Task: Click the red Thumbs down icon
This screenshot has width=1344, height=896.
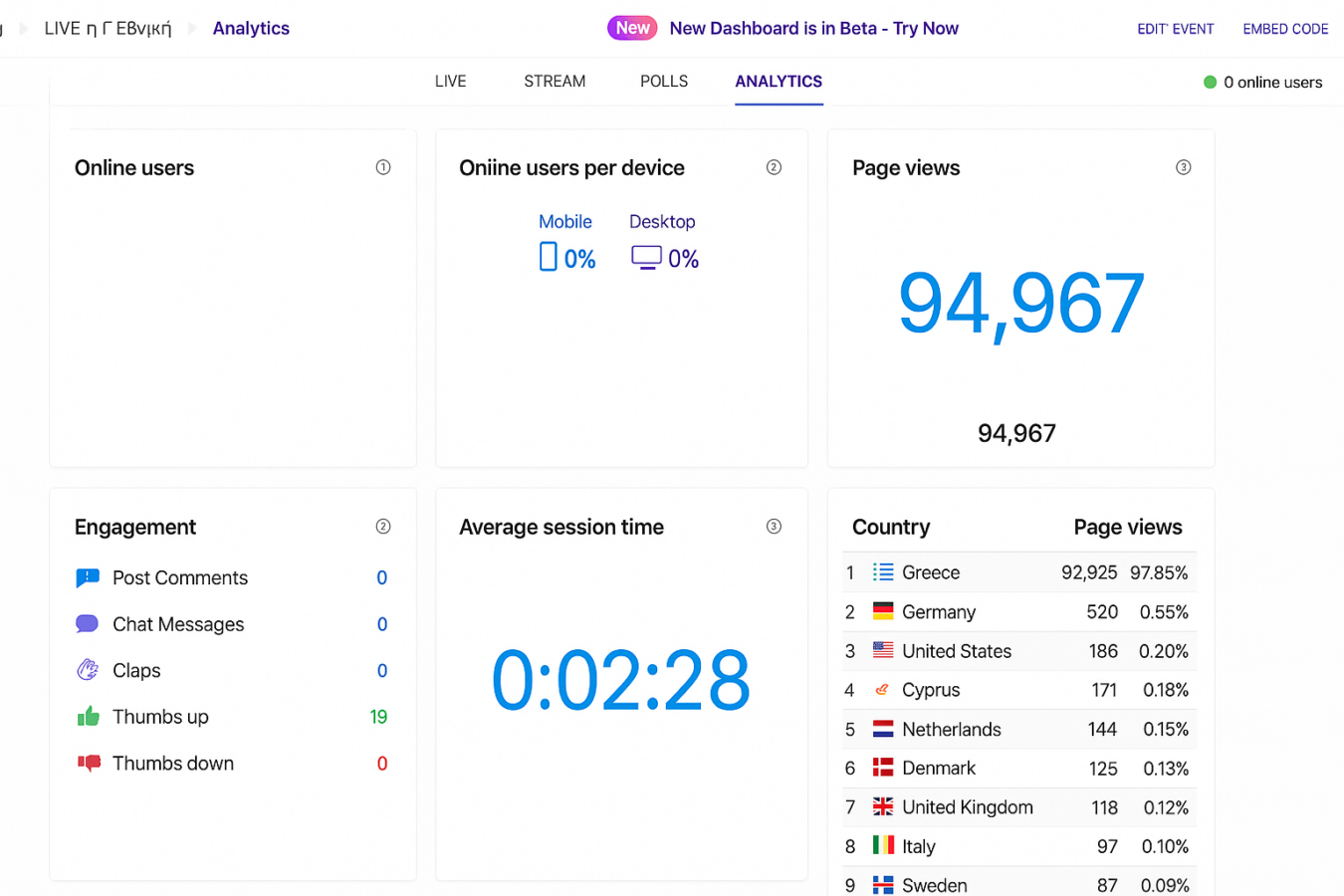Action: 89,764
